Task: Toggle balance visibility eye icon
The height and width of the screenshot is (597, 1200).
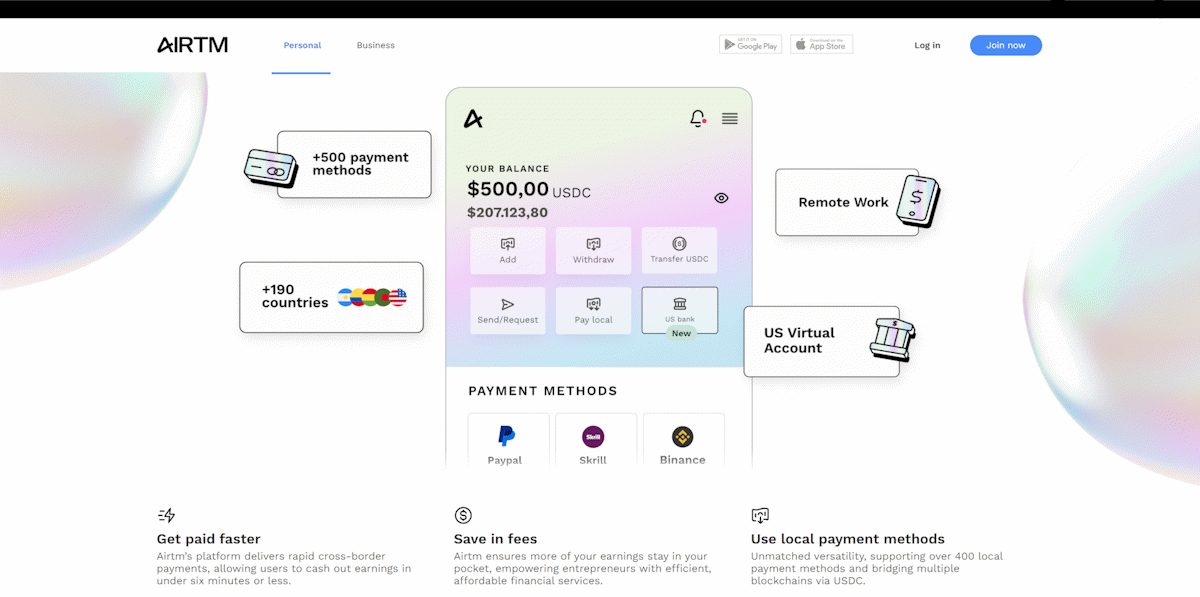Action: [721, 198]
